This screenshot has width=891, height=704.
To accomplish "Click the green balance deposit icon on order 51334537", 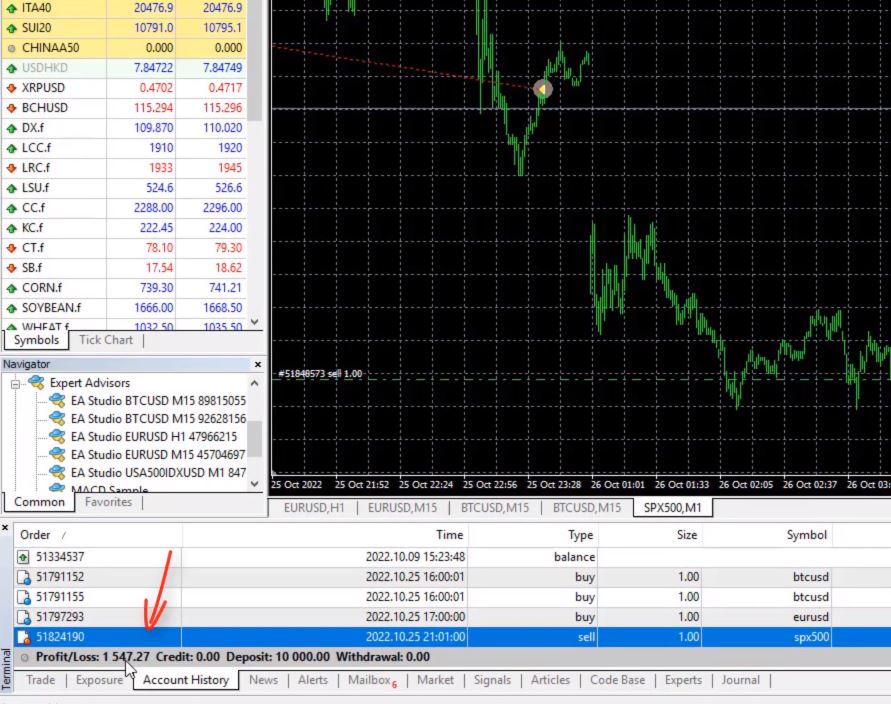I will pos(23,557).
